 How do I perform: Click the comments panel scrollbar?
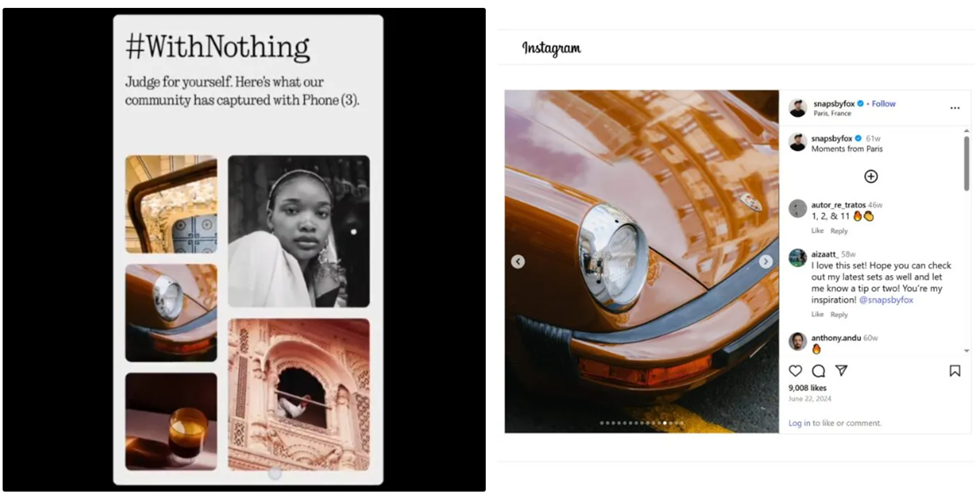966,163
